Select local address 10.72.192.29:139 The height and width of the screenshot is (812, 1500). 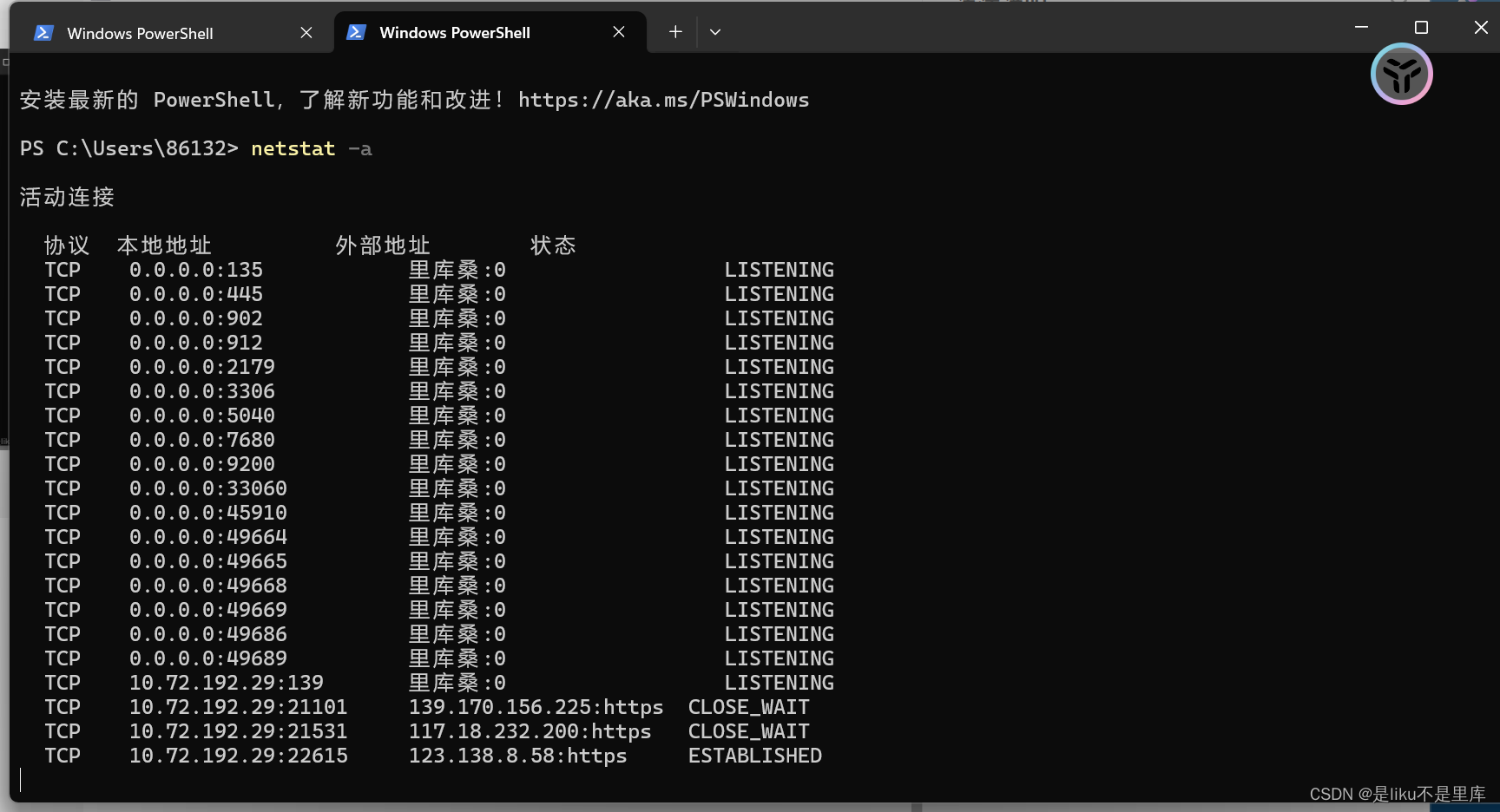click(227, 684)
